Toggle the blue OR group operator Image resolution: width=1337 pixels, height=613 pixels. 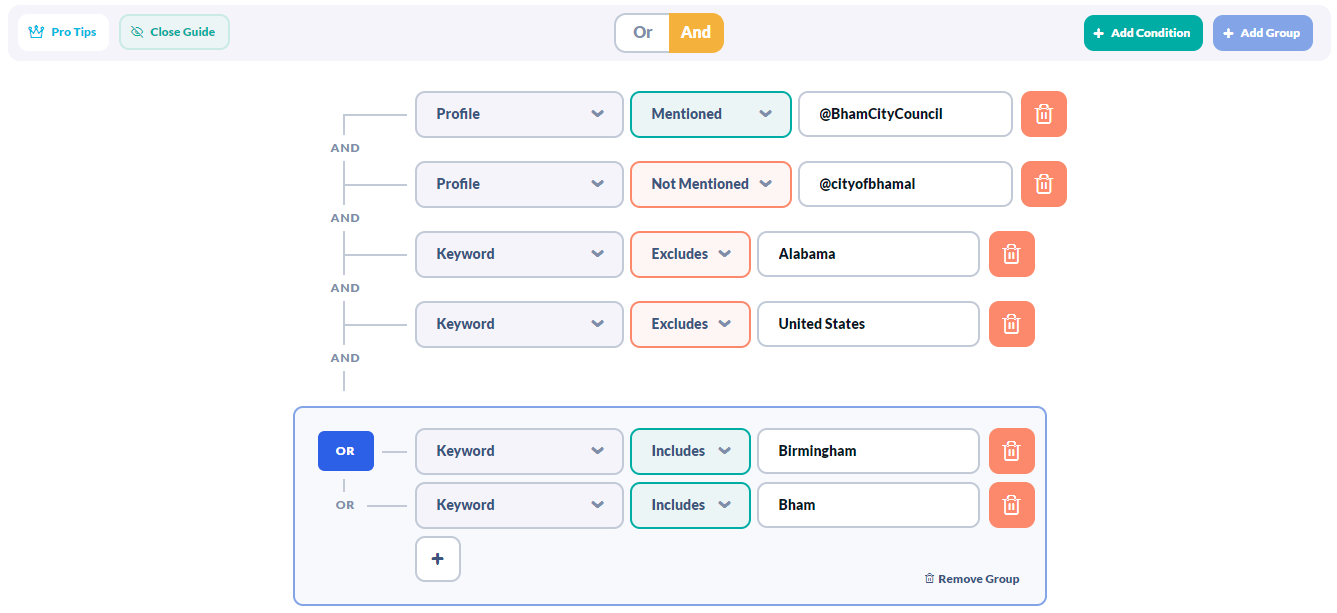tap(346, 451)
